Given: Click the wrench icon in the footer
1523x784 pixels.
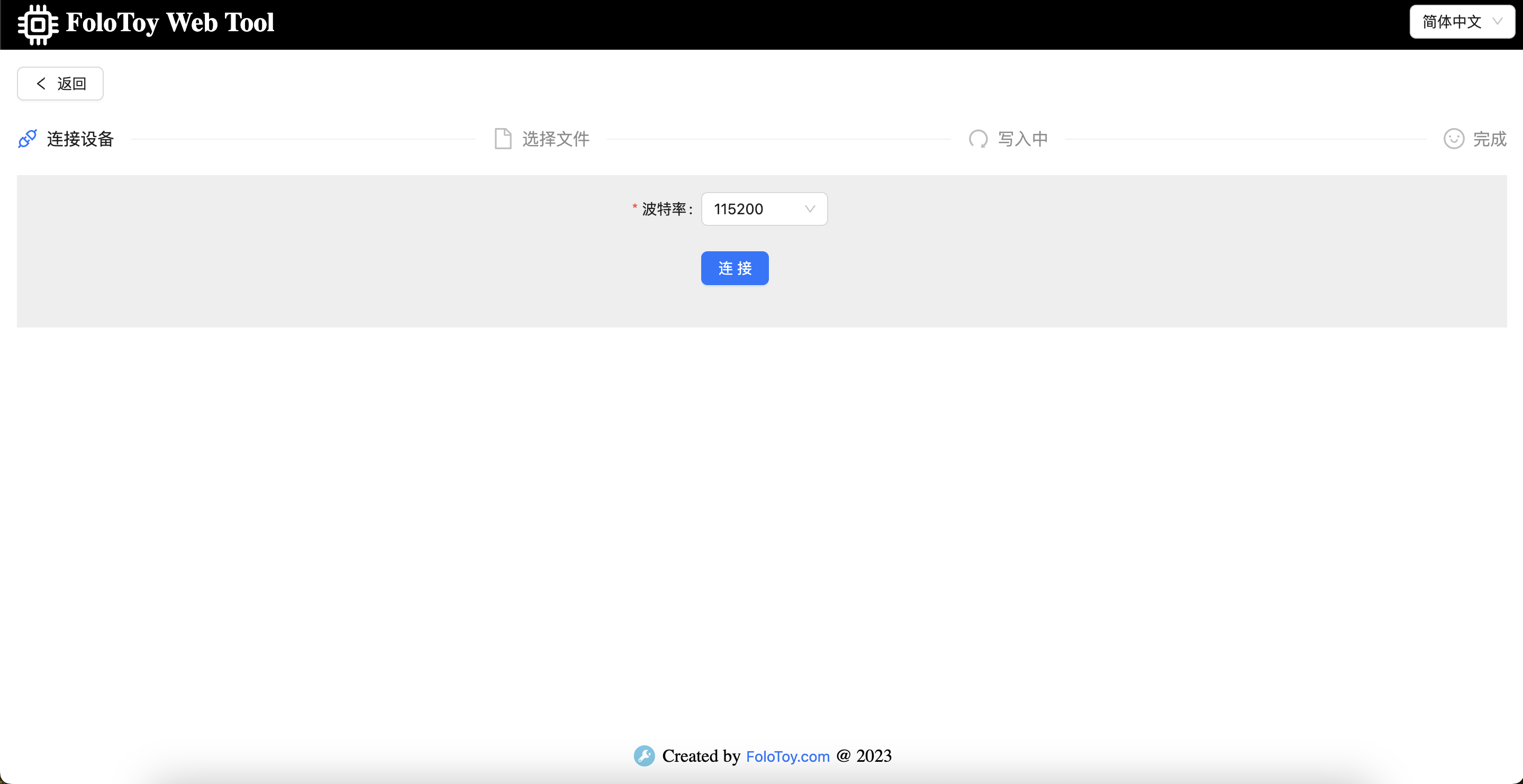Looking at the screenshot, I should click(645, 755).
